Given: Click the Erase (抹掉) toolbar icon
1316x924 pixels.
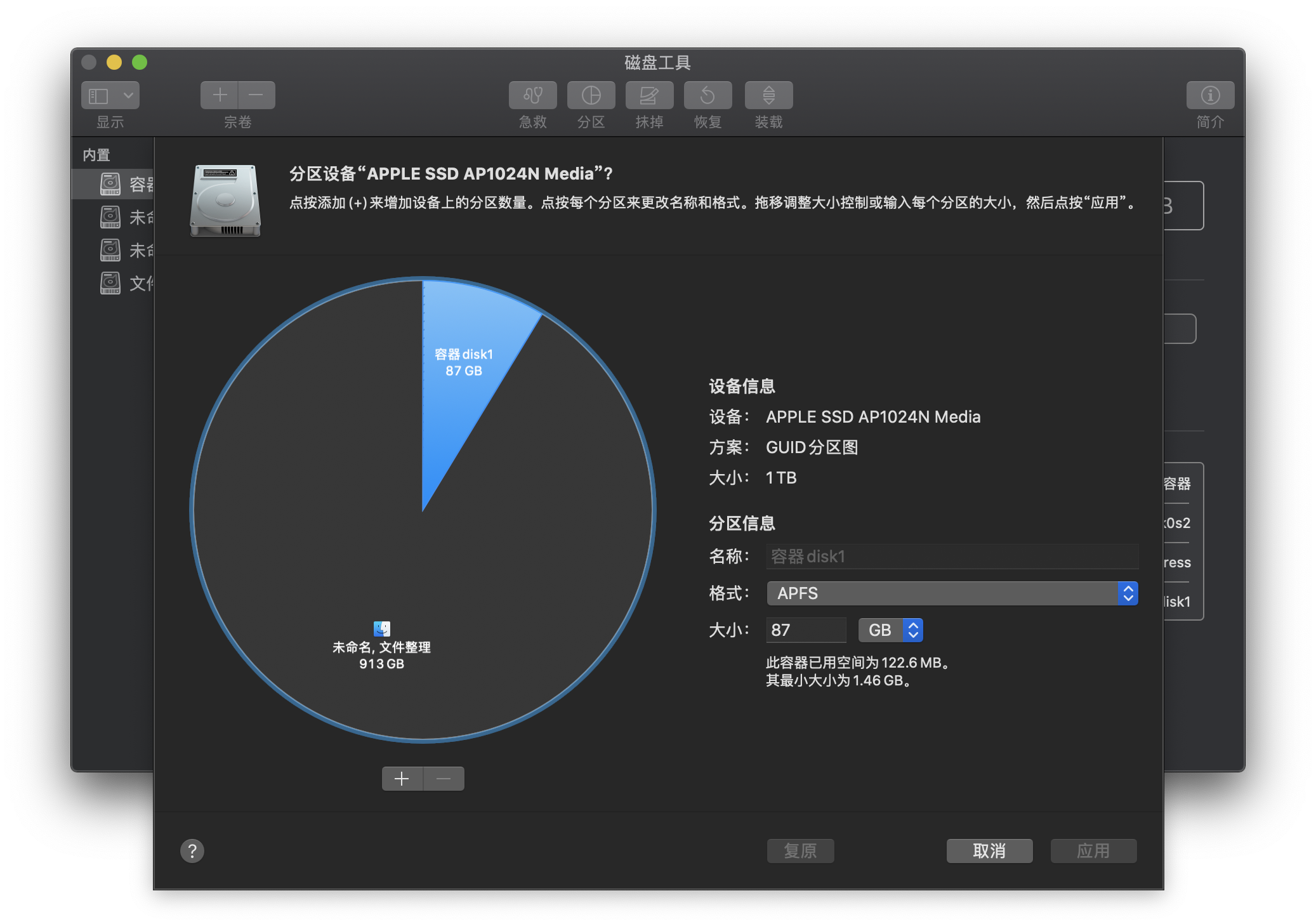Looking at the screenshot, I should click(x=649, y=95).
